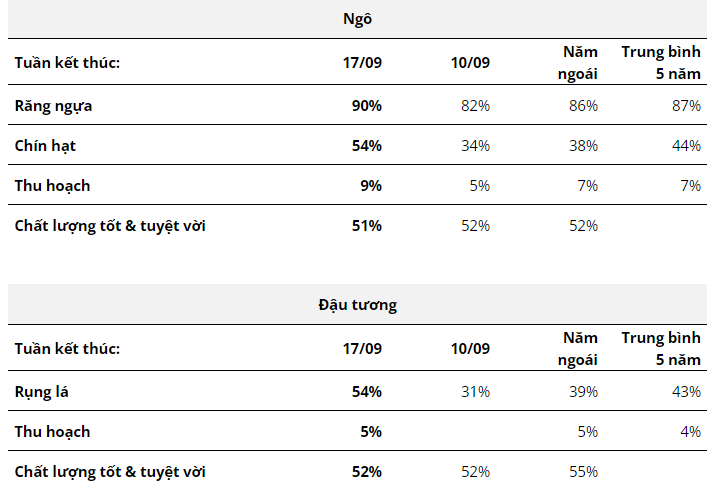Screen dimensions: 718x490
Task: Click the 44% value in Chín hạt row
Action: (686, 145)
